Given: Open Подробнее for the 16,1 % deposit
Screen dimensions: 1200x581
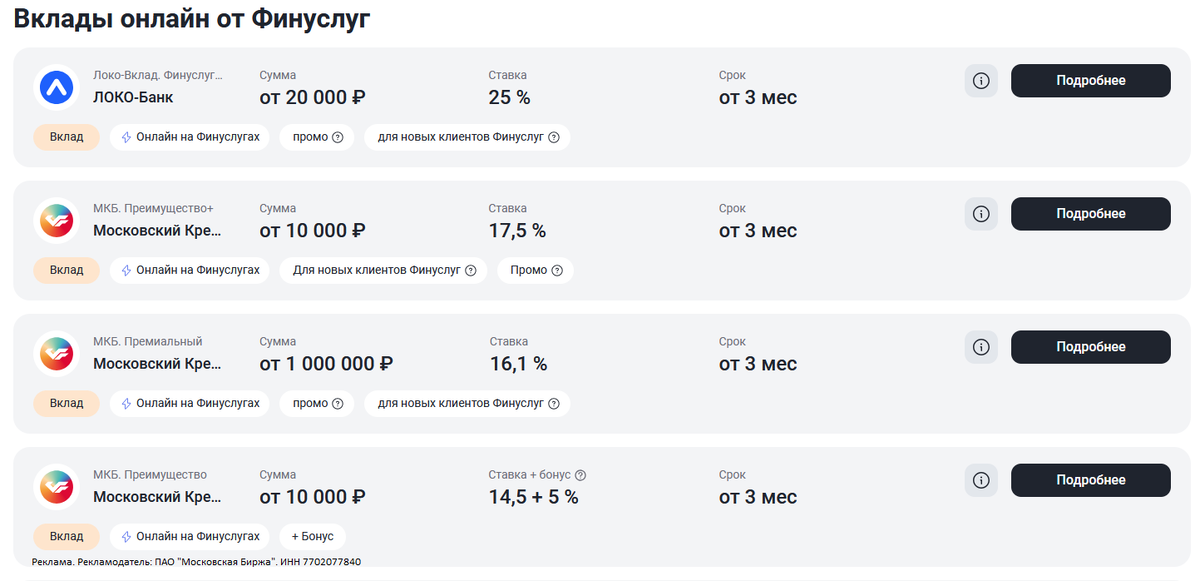Looking at the screenshot, I should coord(1090,347).
